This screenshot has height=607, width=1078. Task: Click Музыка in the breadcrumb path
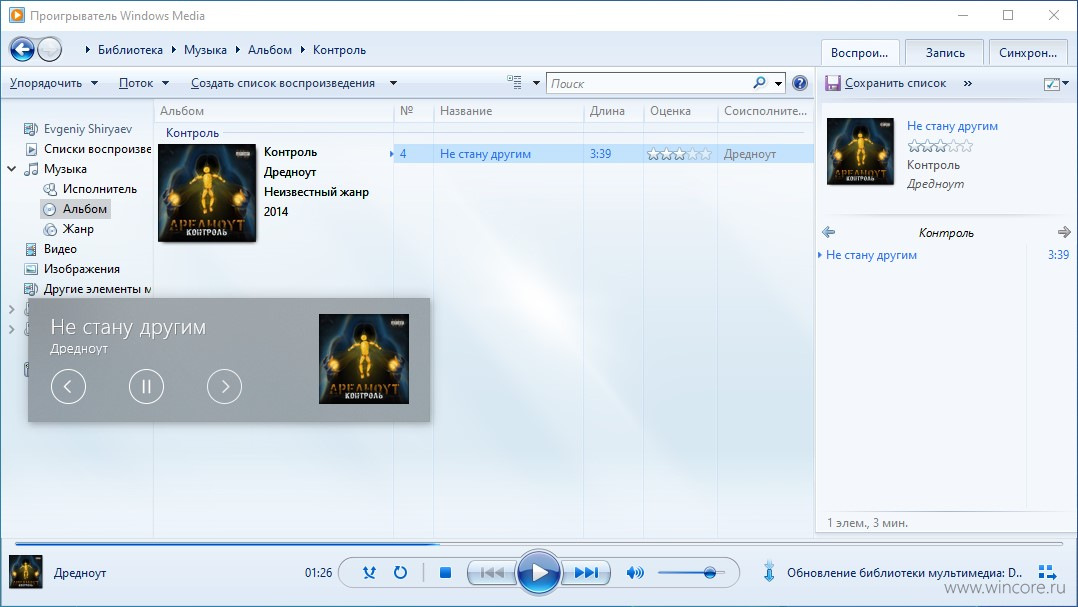pyautogui.click(x=205, y=49)
